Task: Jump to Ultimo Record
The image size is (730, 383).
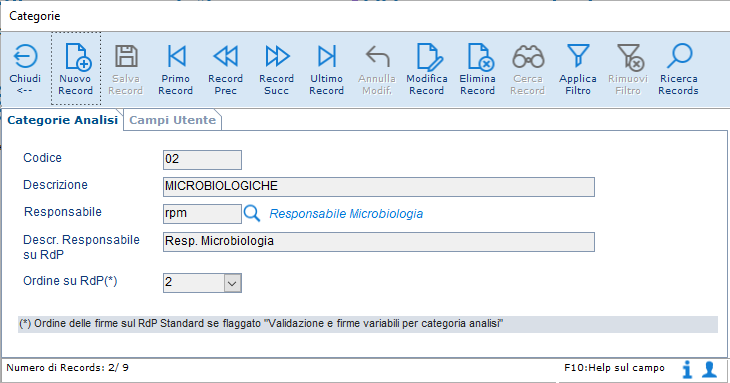Action: click(327, 70)
